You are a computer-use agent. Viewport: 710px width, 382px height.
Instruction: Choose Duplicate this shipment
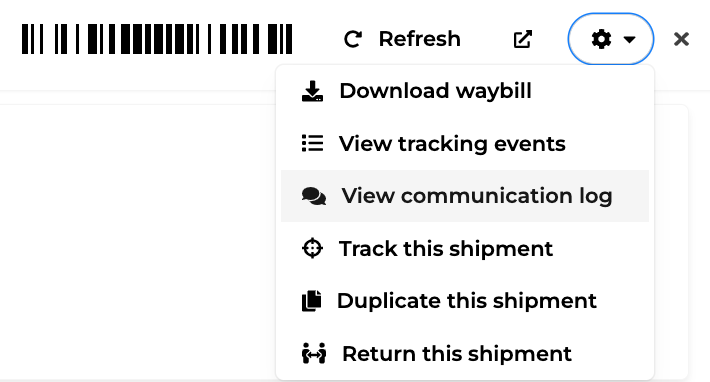(465, 301)
